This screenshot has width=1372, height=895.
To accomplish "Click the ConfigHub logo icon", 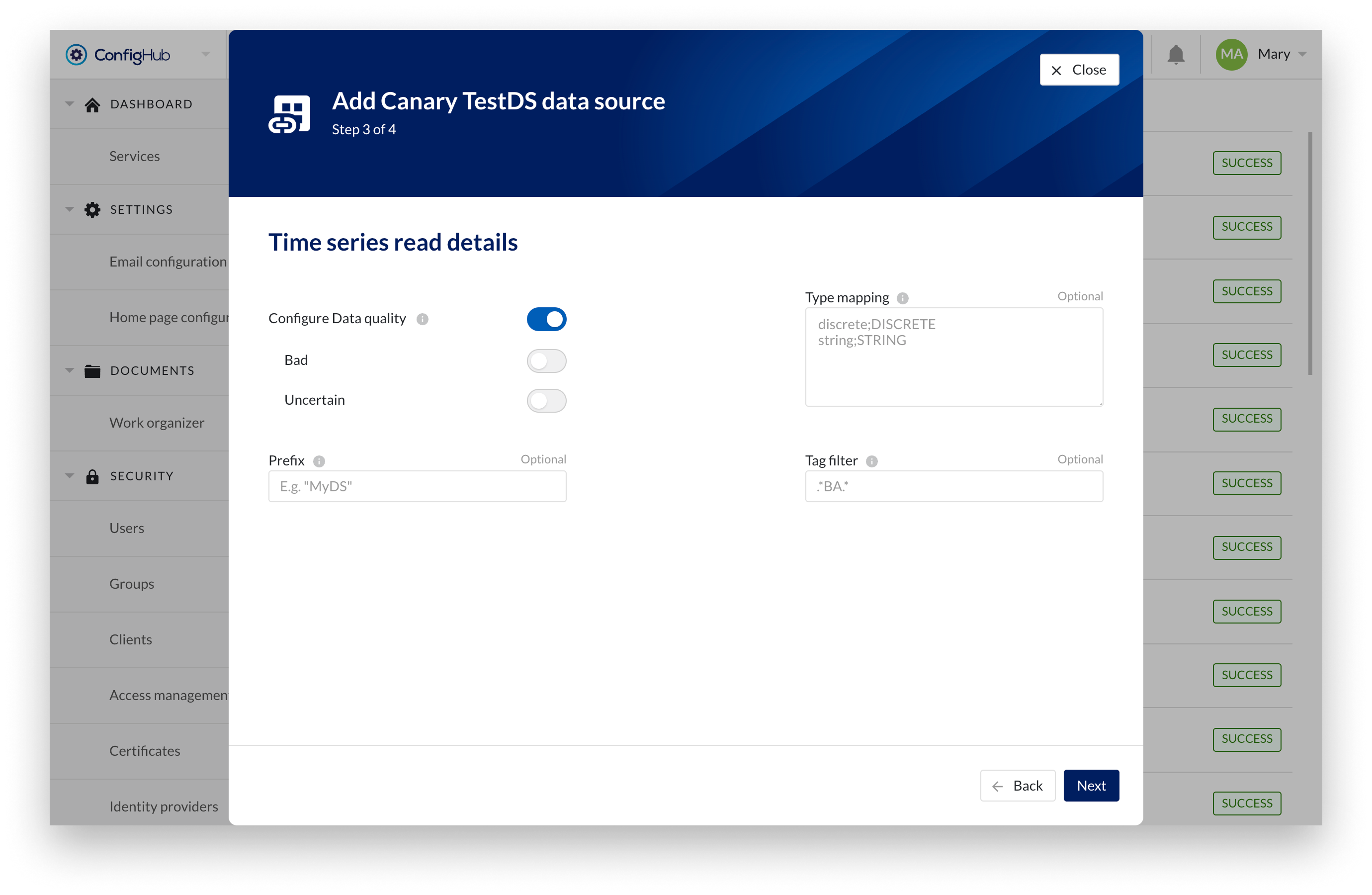I will tap(76, 55).
